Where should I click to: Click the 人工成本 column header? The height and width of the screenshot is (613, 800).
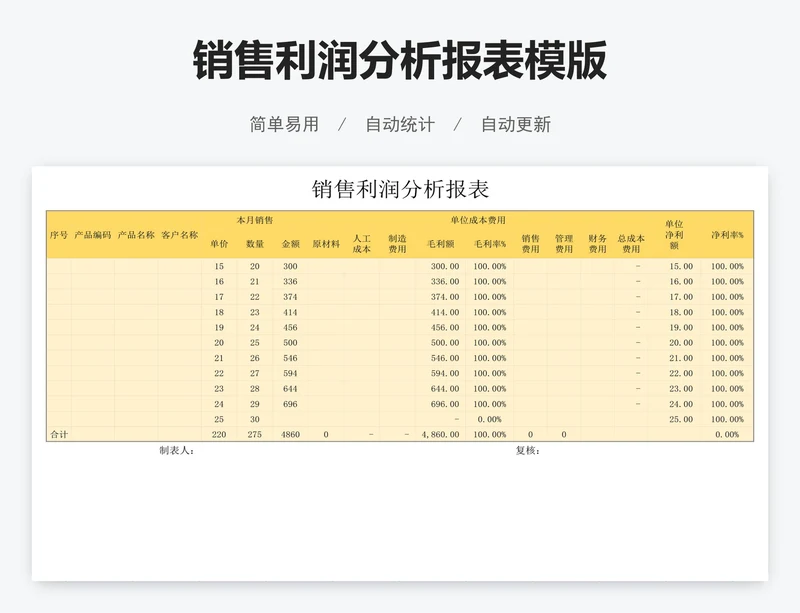pos(362,244)
